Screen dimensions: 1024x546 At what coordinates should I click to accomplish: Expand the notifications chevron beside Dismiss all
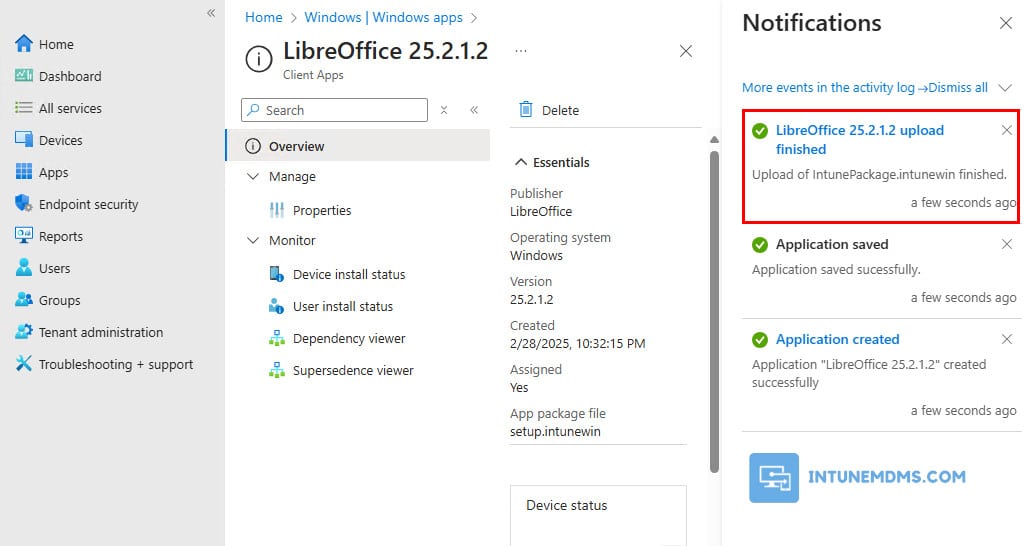1006,88
